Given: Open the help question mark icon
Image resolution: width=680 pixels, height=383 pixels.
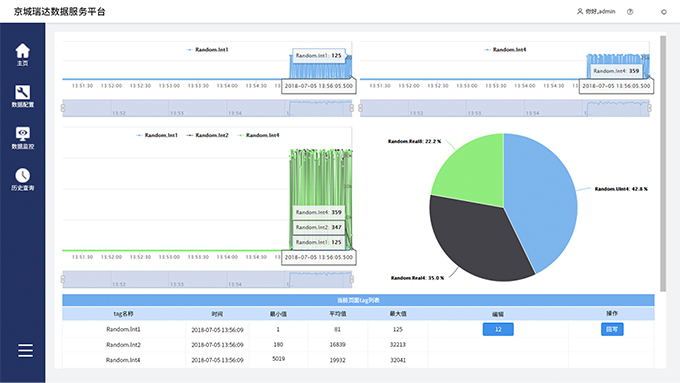Looking at the screenshot, I should point(630,12).
